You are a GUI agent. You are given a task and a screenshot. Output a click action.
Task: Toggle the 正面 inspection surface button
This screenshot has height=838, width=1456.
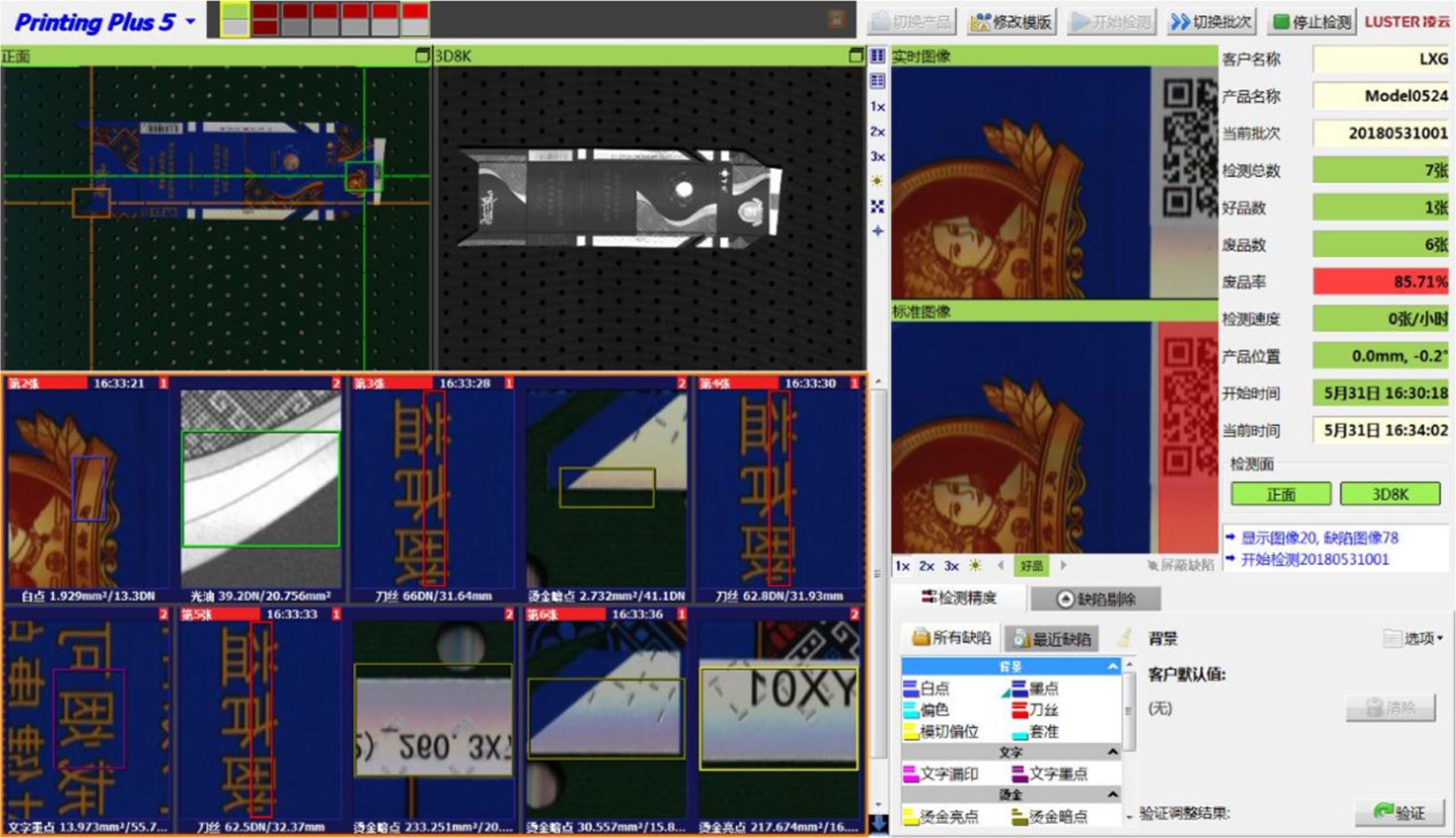(1280, 494)
